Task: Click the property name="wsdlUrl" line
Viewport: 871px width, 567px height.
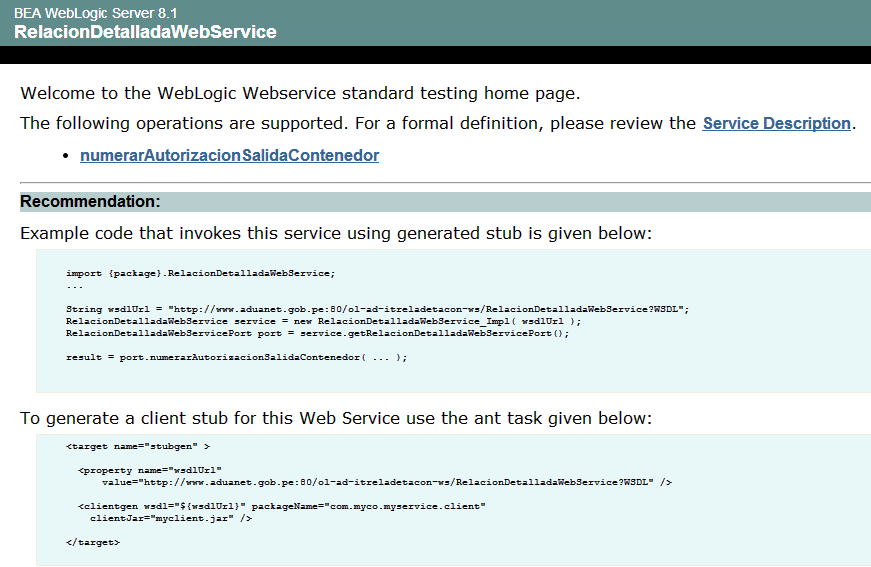Action: tap(150, 470)
